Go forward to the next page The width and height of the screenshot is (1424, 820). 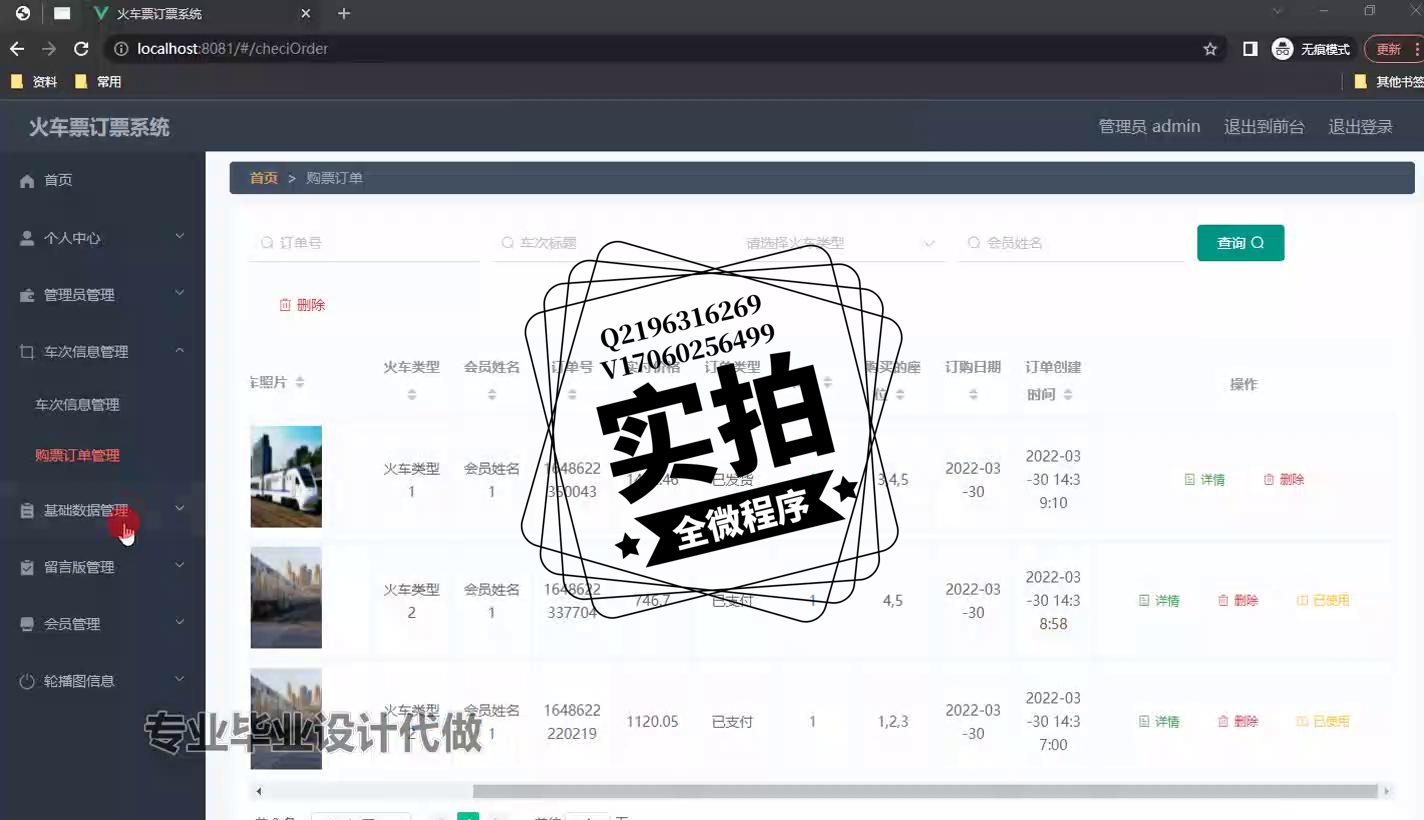49,48
